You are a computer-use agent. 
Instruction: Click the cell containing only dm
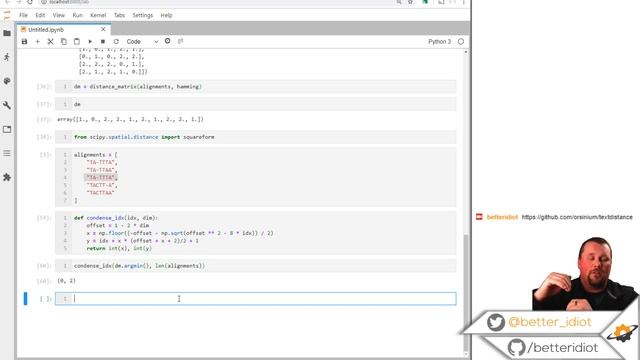(256, 104)
